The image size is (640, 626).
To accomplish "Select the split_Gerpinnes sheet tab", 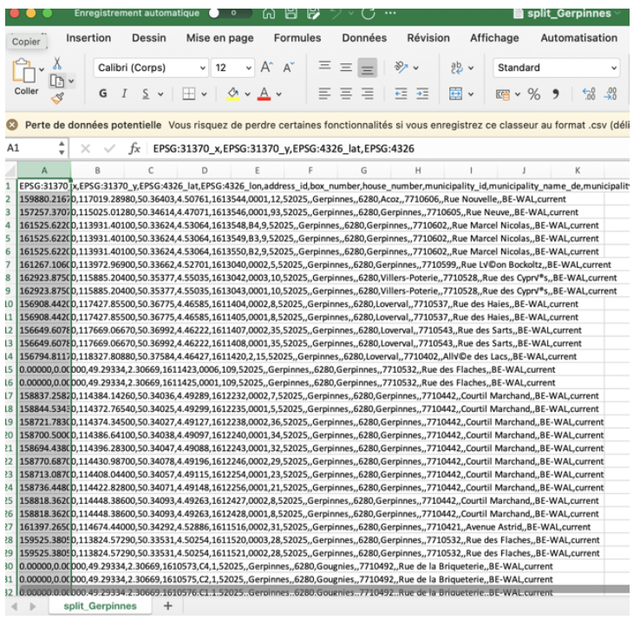I will click(100, 606).
